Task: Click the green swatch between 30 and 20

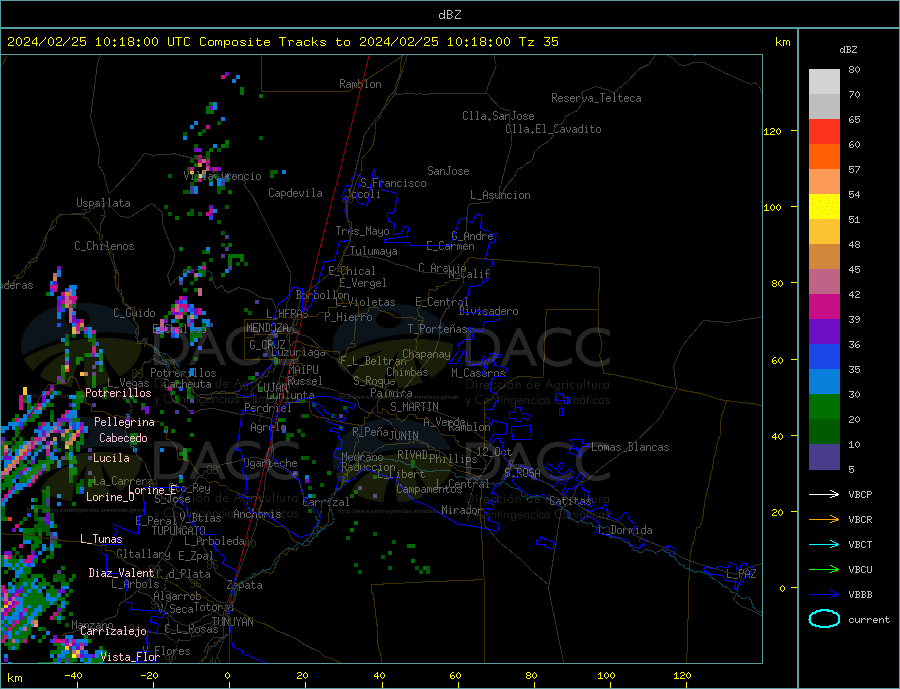Action: [x=824, y=407]
